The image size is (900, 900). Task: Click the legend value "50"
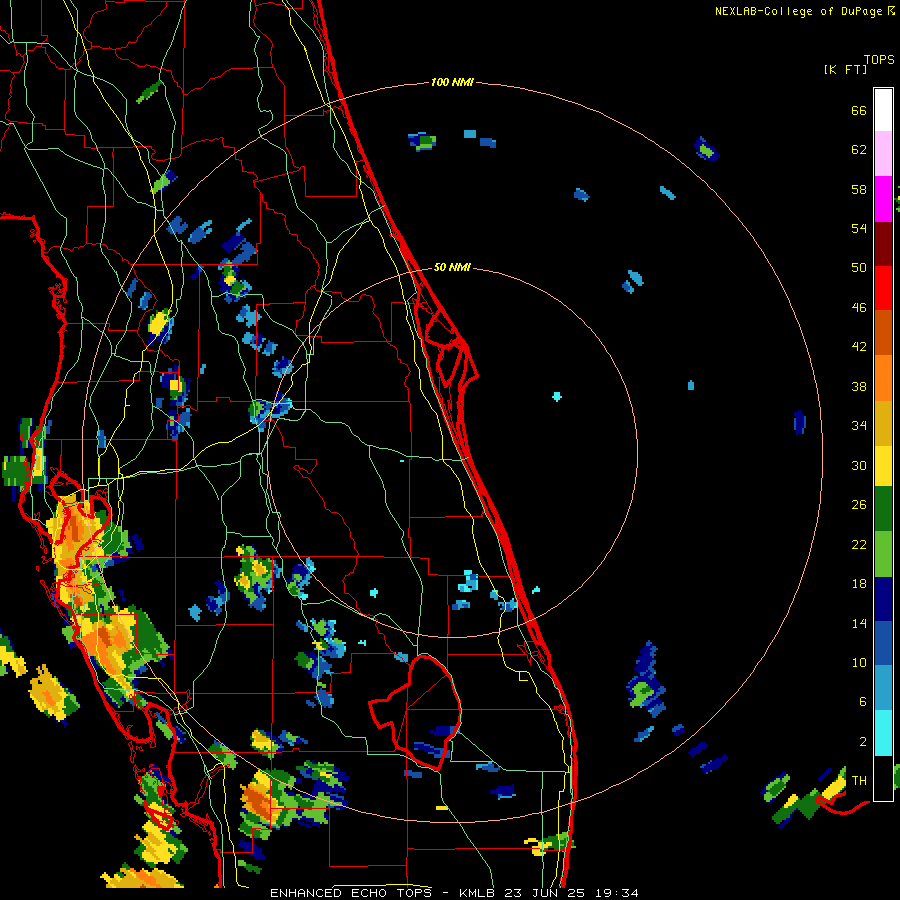[859, 268]
